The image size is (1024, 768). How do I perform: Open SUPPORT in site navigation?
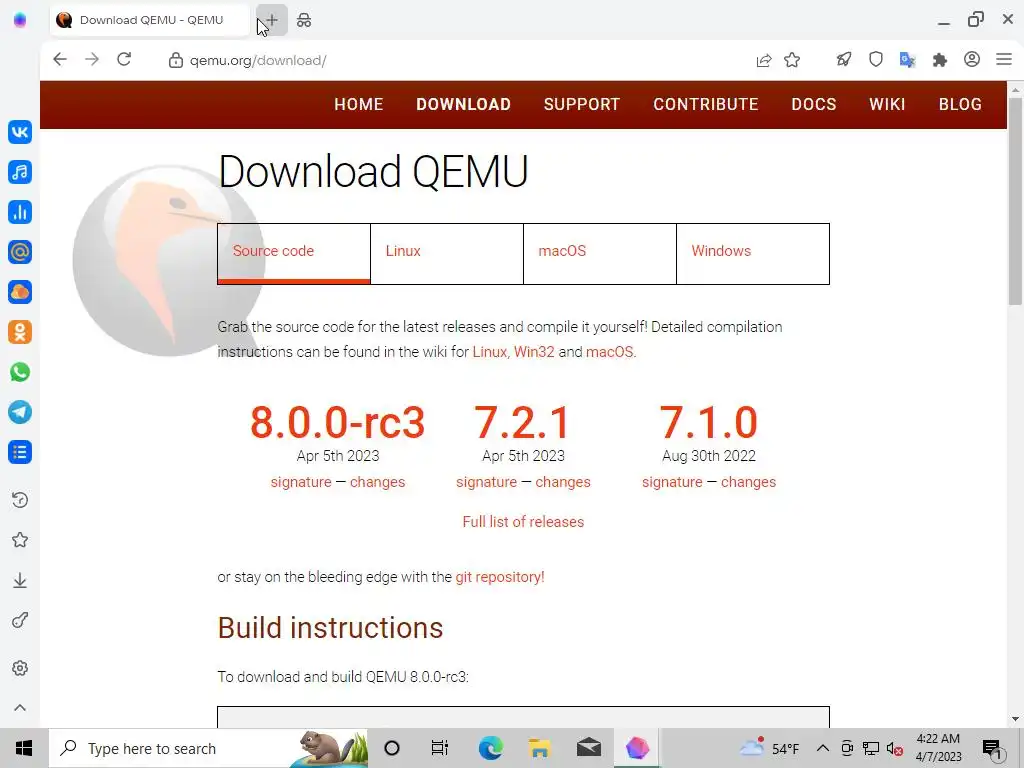tap(582, 104)
